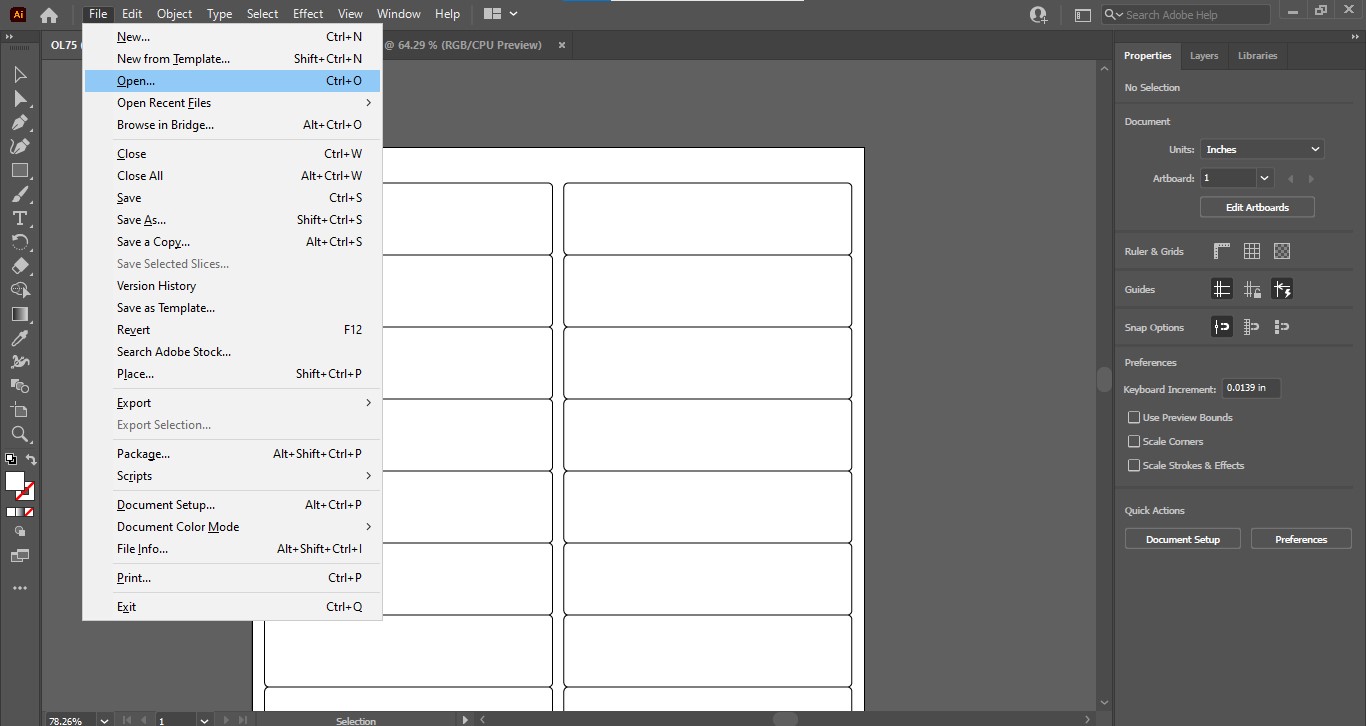Open the zoom level dropdown at bottom
Viewport: 1366px width, 726px height.
(x=104, y=720)
